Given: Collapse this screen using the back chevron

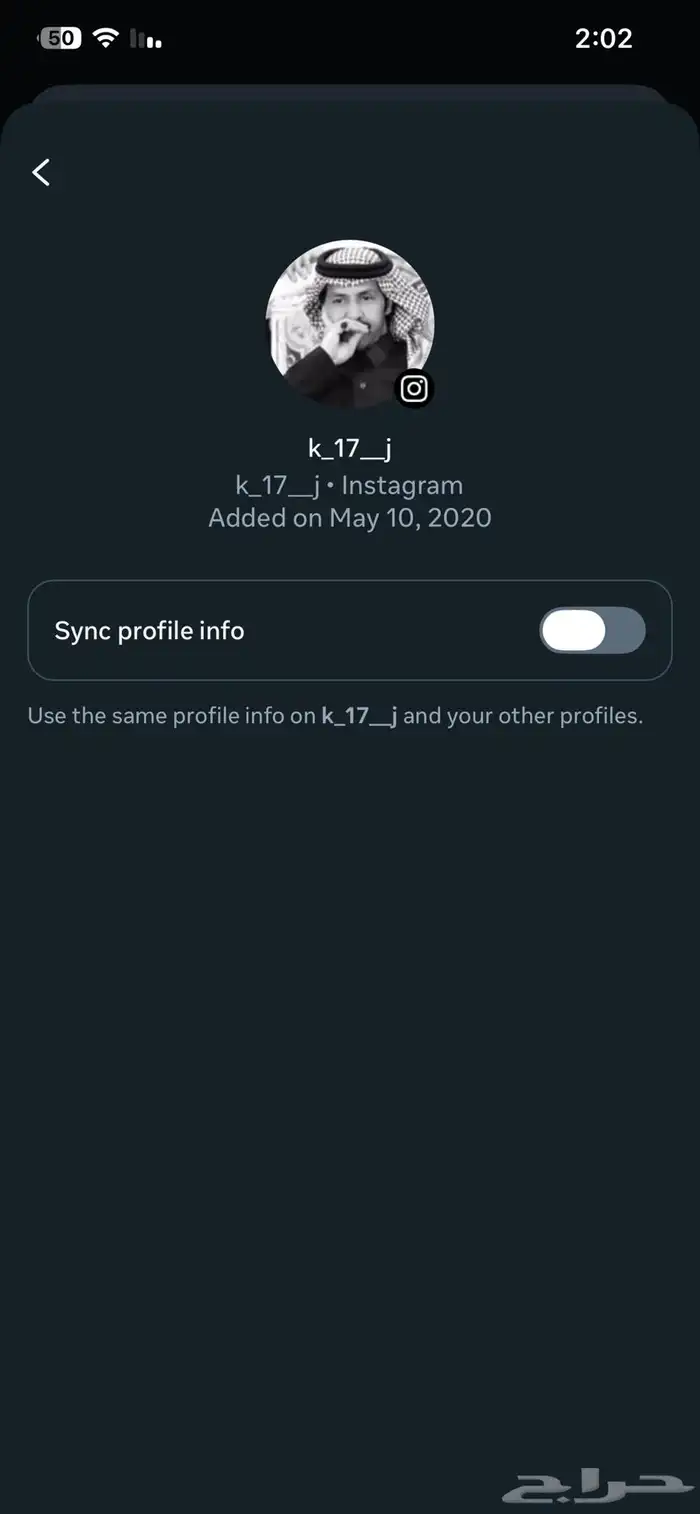Looking at the screenshot, I should tap(40, 172).
